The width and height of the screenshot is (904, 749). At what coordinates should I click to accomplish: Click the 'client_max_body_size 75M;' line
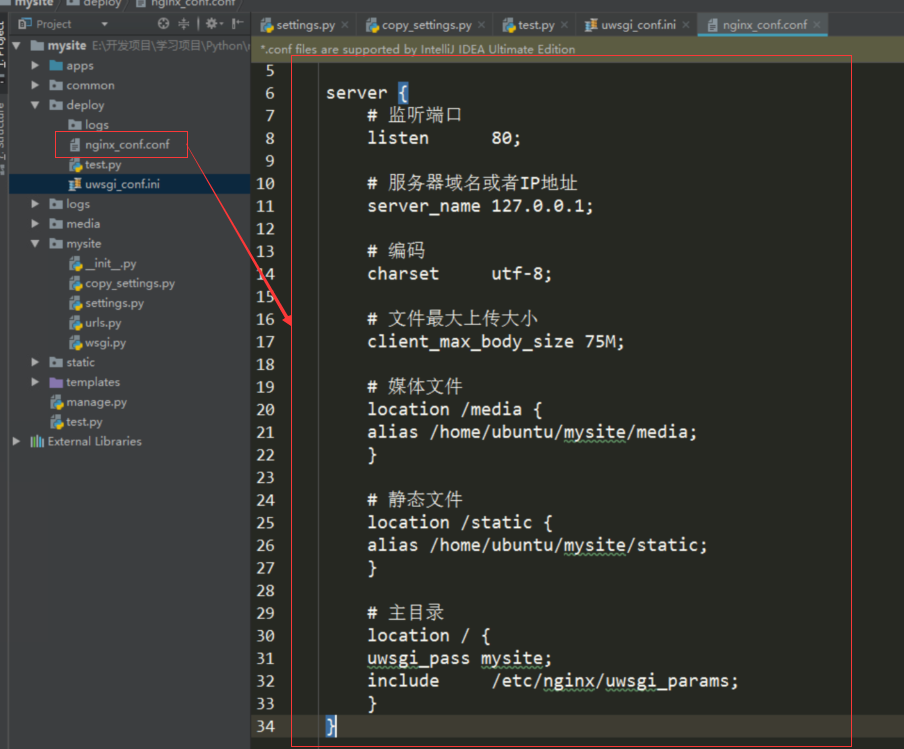pyautogui.click(x=496, y=342)
